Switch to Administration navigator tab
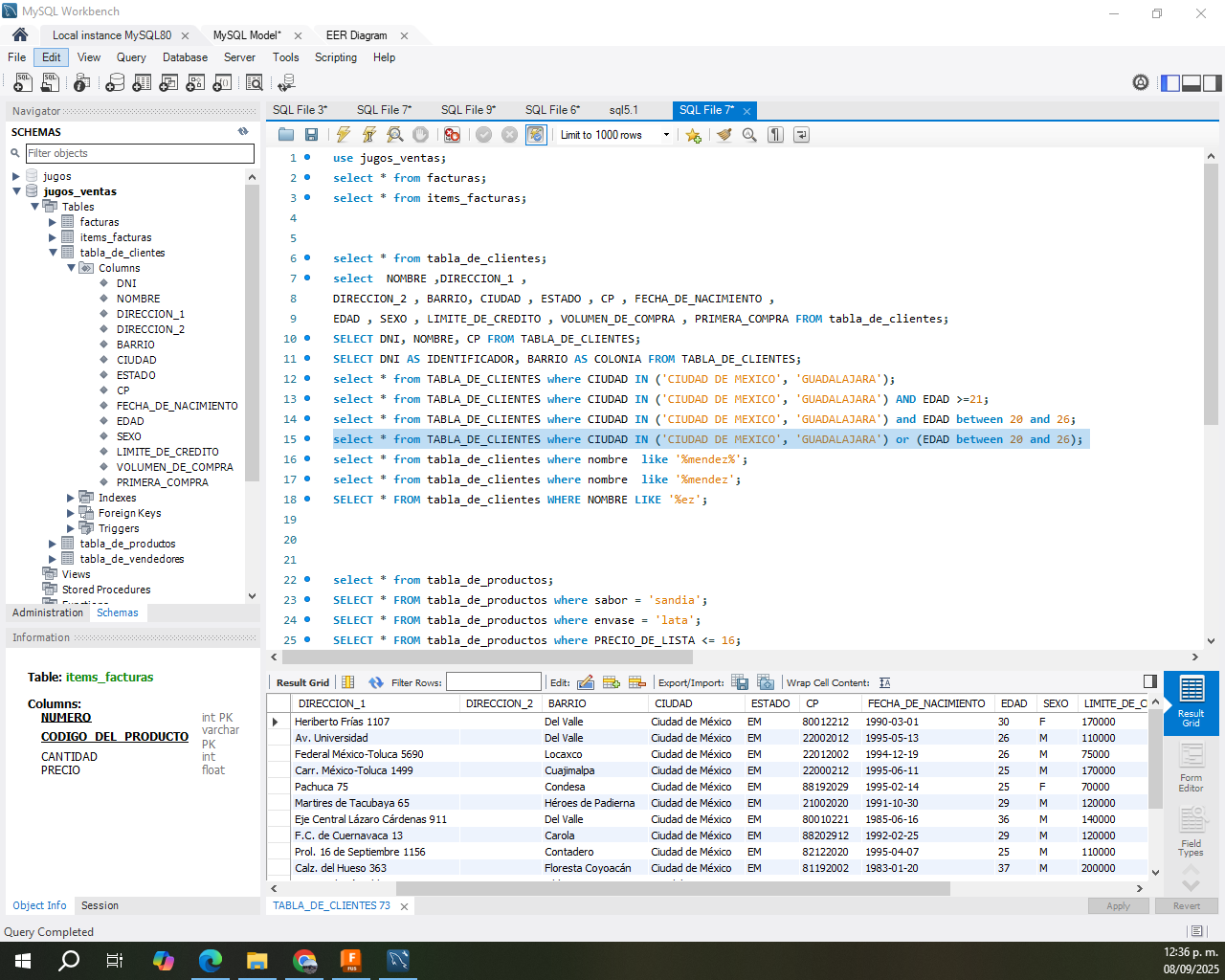This screenshot has width=1225, height=980. 48,612
